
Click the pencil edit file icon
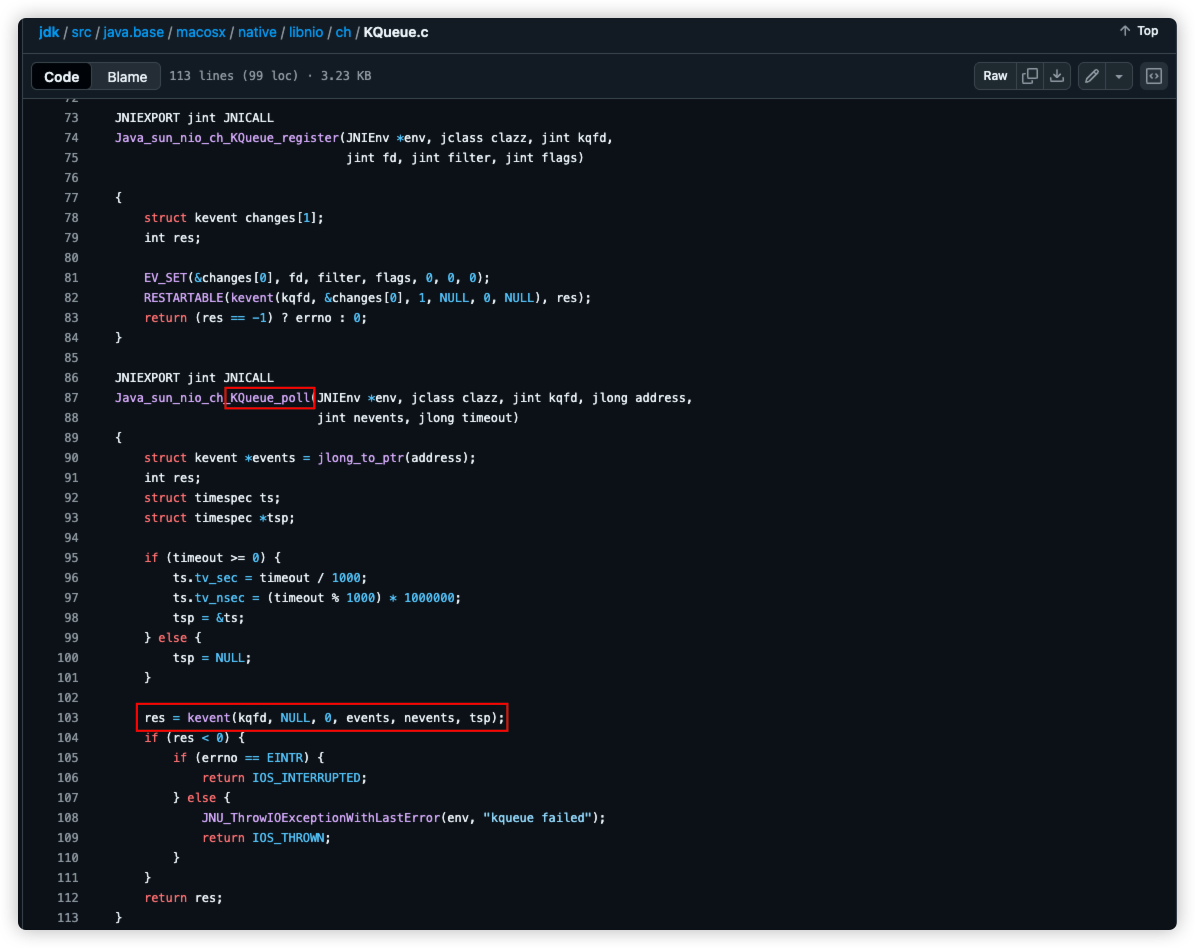pos(1092,76)
